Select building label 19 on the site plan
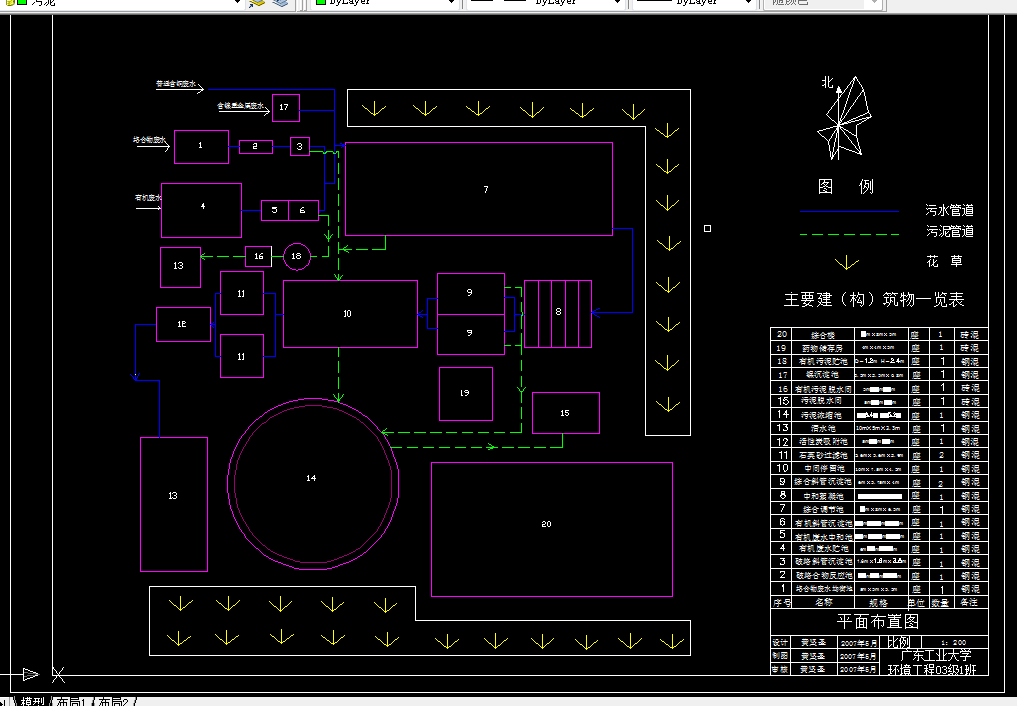The height and width of the screenshot is (706, 1017). (464, 393)
